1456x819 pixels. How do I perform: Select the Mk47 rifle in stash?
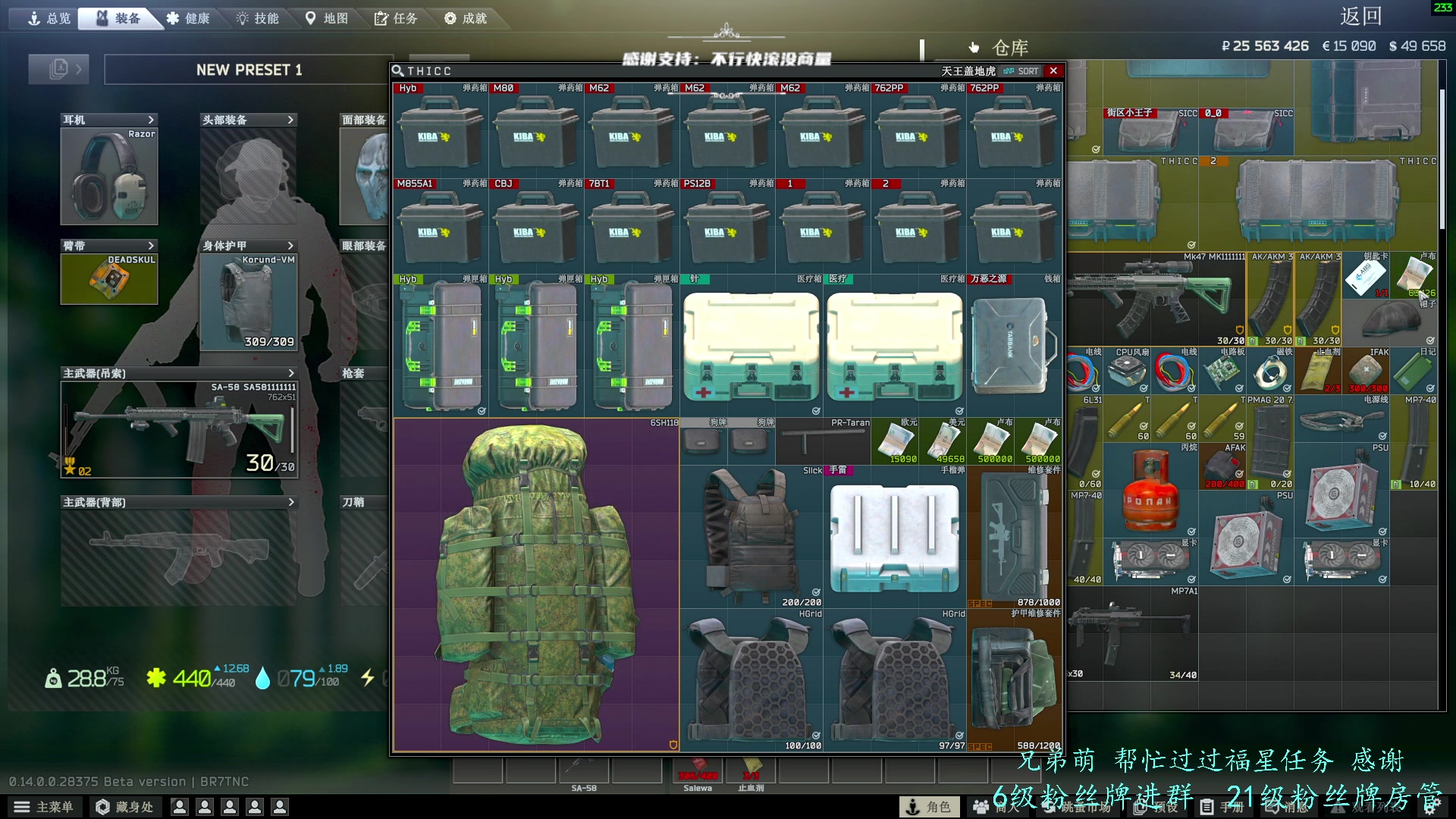pos(1156,299)
